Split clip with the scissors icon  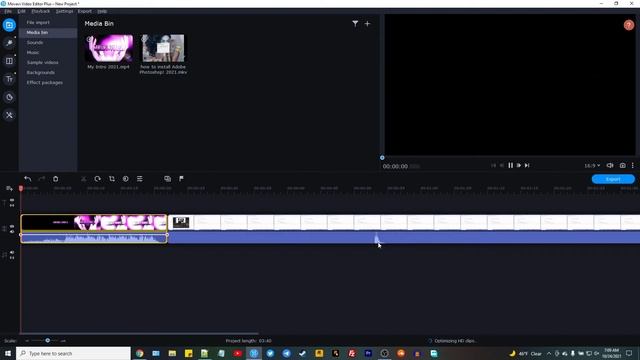[x=84, y=179]
